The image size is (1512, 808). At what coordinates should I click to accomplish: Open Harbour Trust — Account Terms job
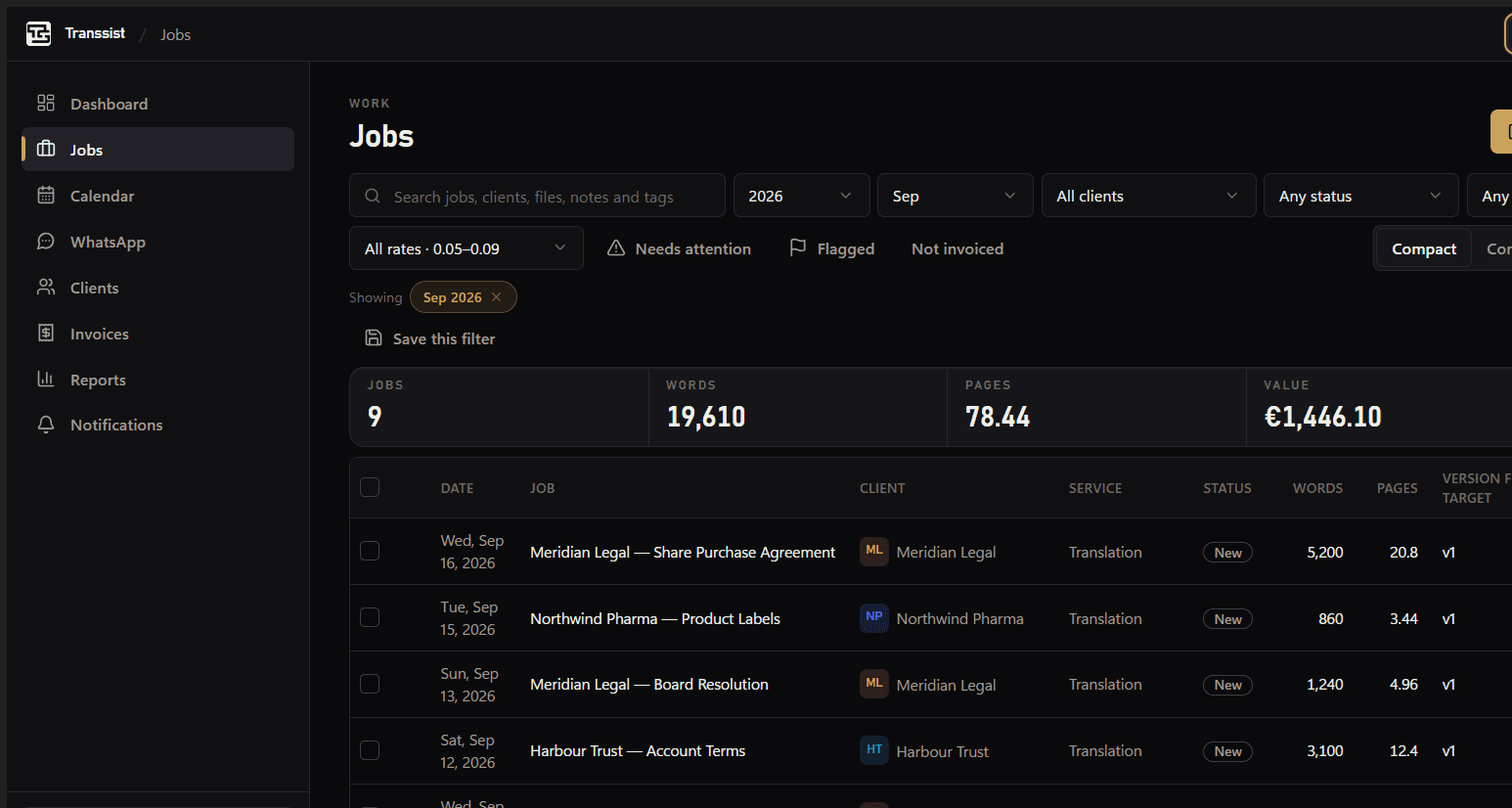point(638,750)
